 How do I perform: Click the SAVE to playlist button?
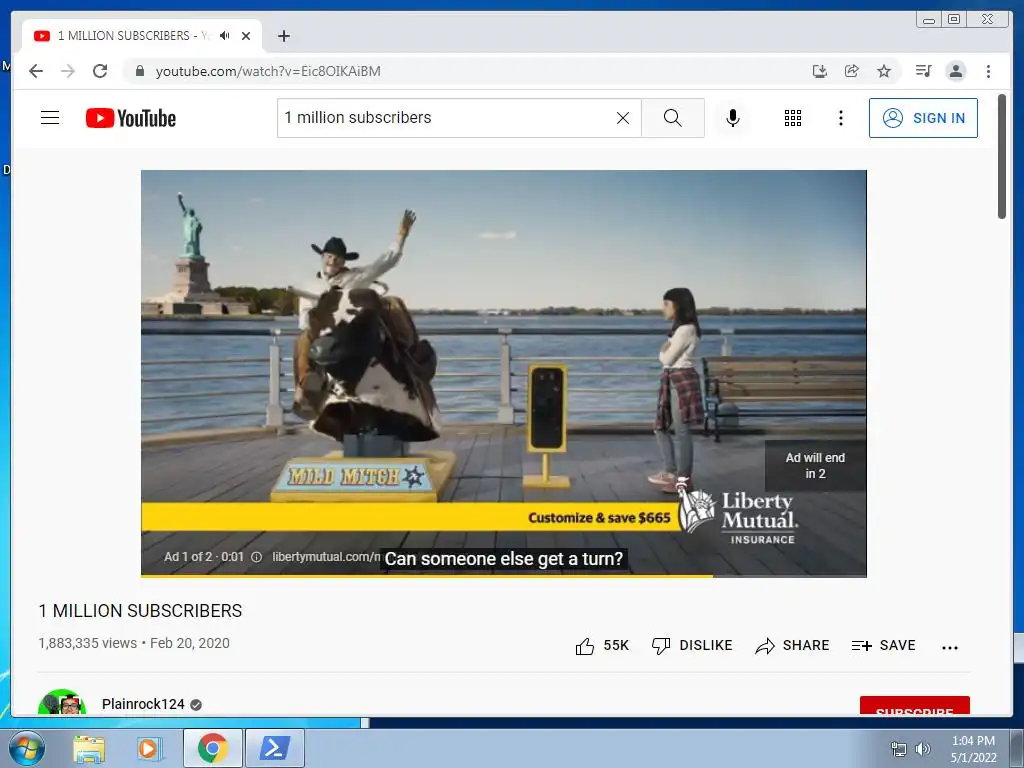[x=884, y=646]
